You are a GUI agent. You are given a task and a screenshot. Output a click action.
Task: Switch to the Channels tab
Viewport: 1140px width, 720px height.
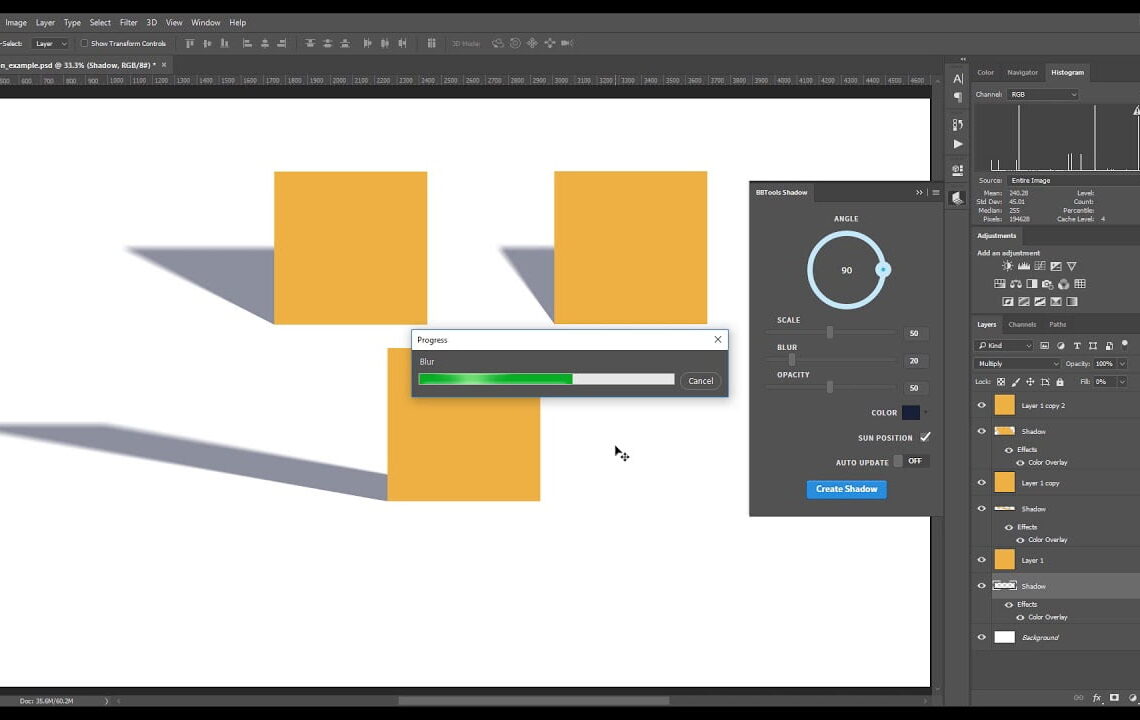tap(1023, 324)
